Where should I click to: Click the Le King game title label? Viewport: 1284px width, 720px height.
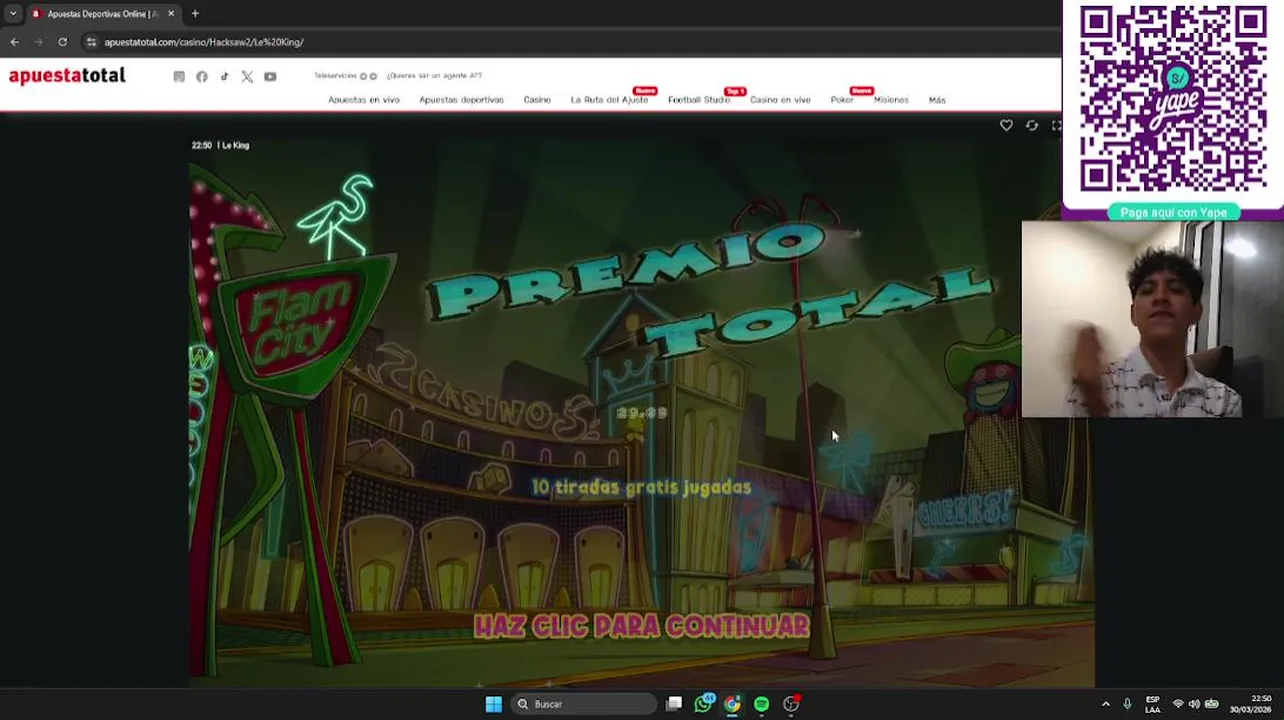pos(235,145)
